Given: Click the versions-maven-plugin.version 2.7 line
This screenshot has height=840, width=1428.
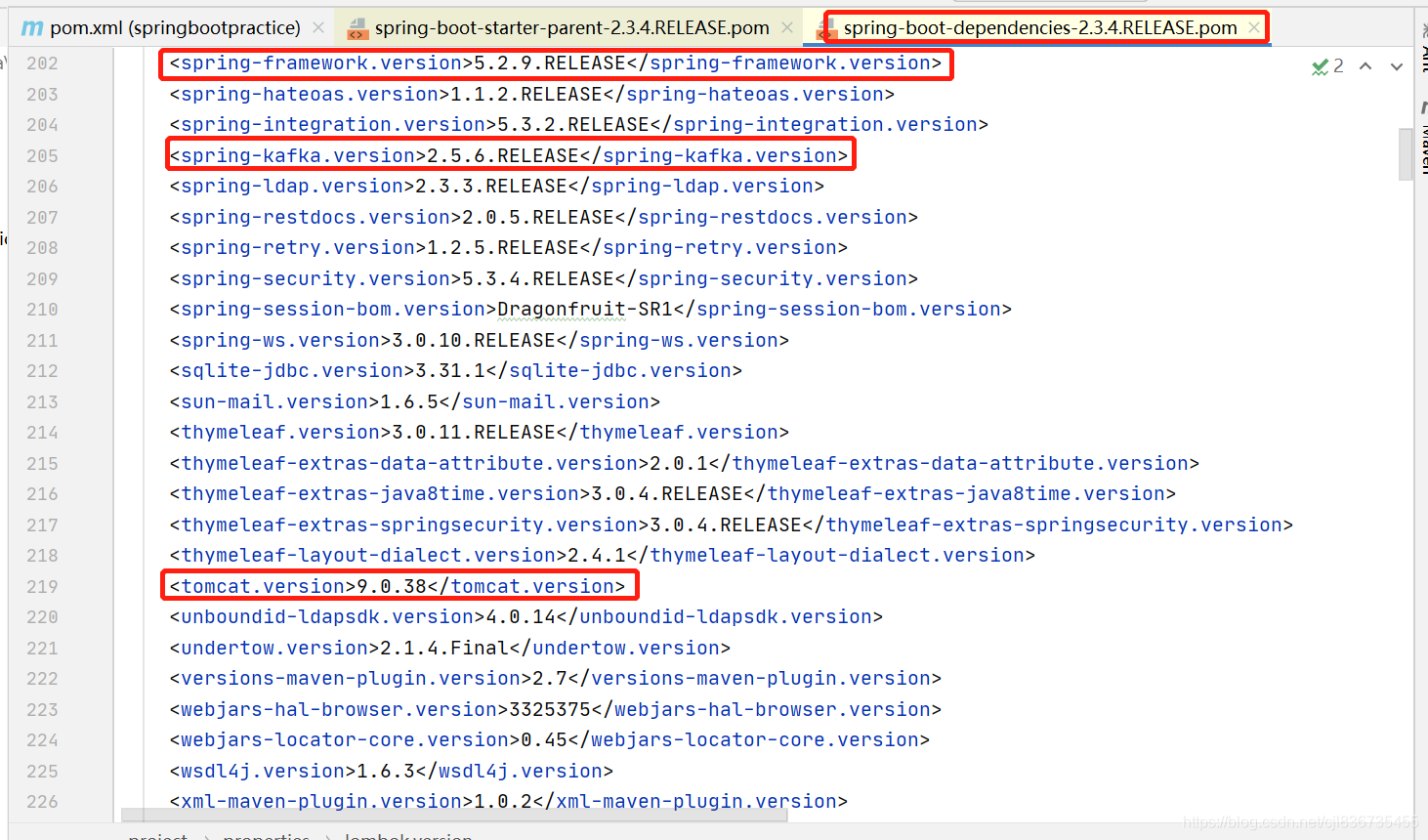Looking at the screenshot, I should [x=556, y=679].
